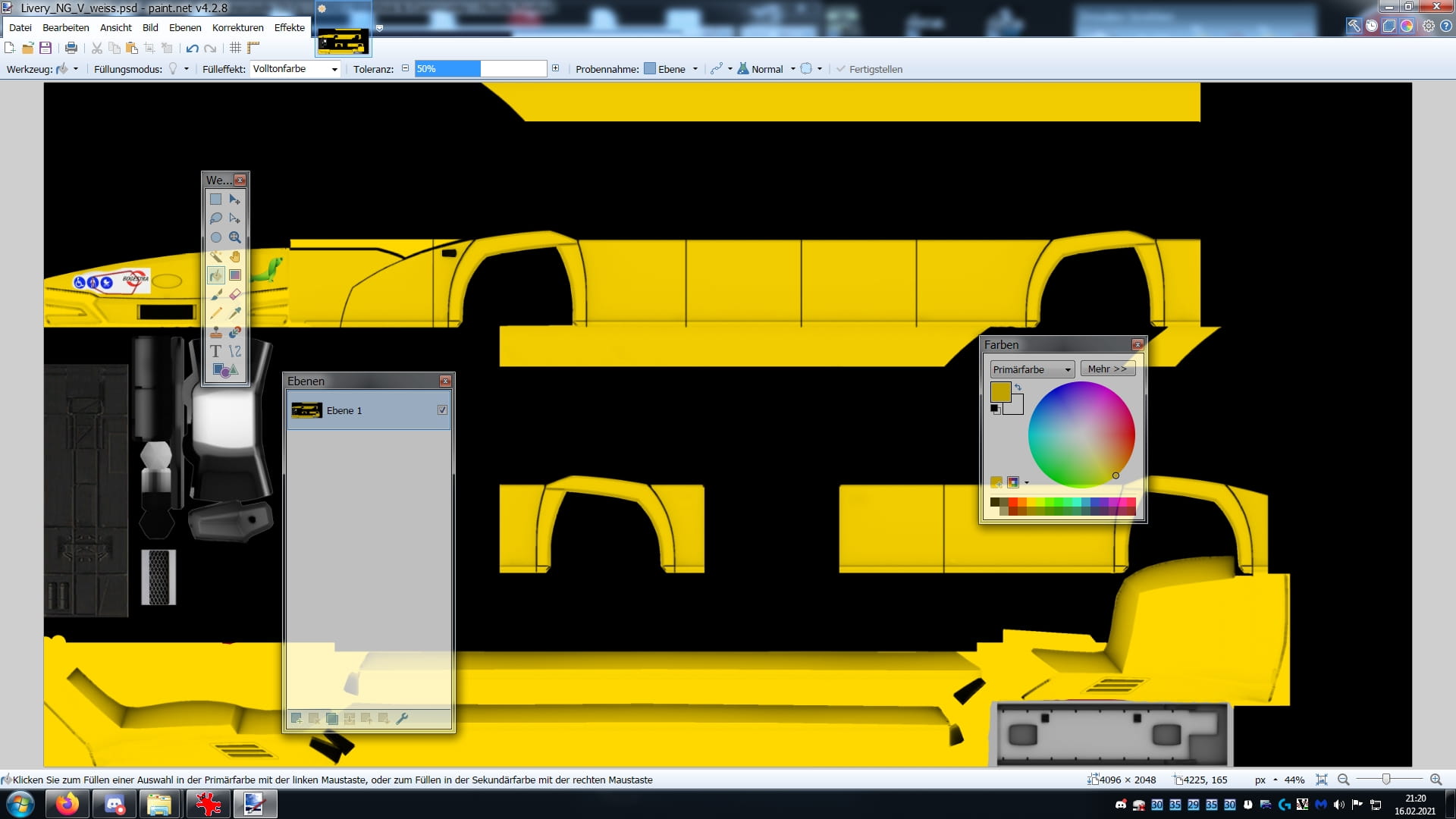The height and width of the screenshot is (819, 1456).
Task: Click the Fertigstellen button
Action: 869,69
